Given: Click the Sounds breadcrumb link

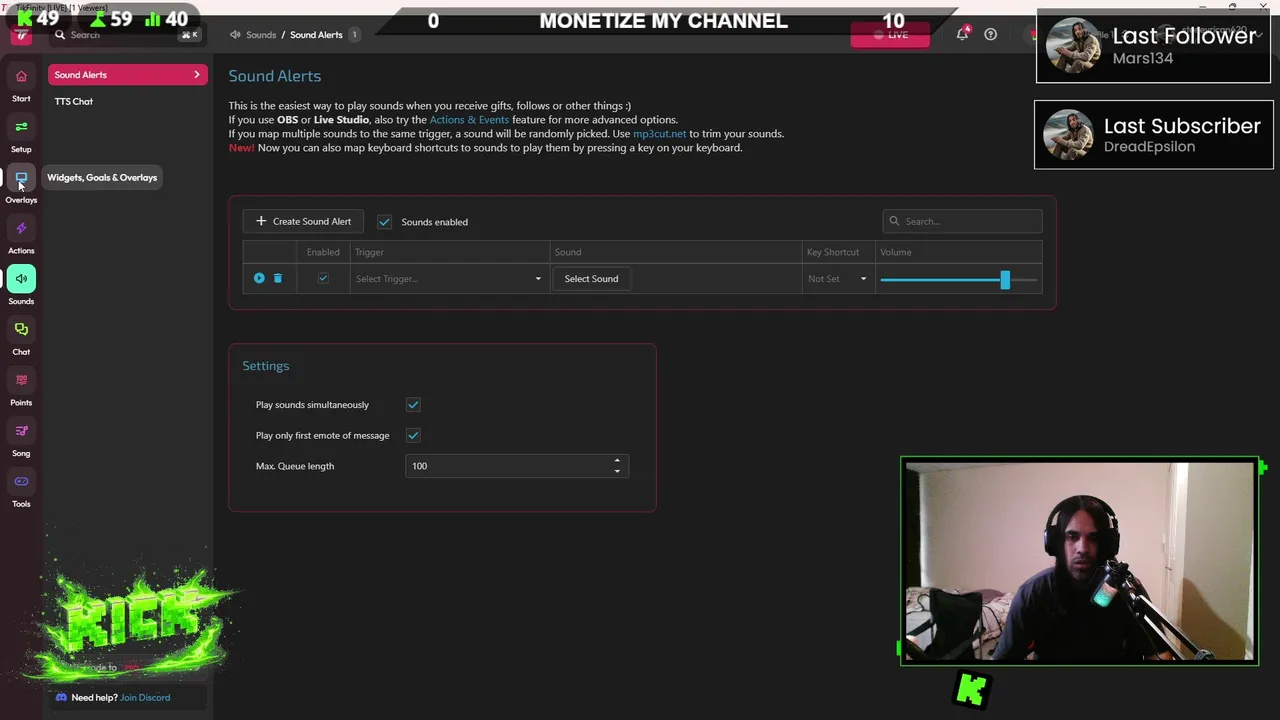Looking at the screenshot, I should tap(261, 35).
